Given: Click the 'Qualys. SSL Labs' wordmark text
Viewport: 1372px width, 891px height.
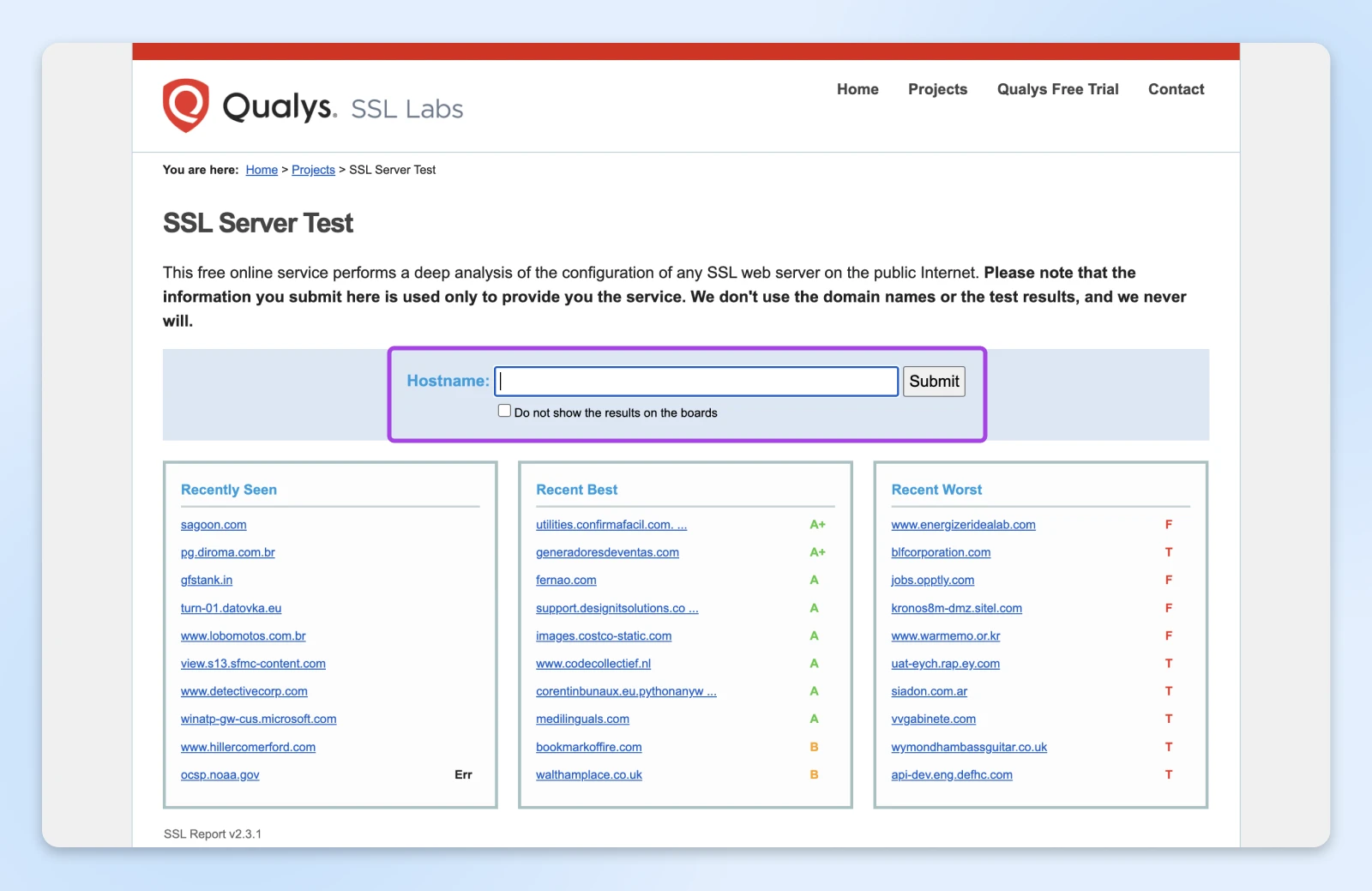Looking at the screenshot, I should (343, 107).
